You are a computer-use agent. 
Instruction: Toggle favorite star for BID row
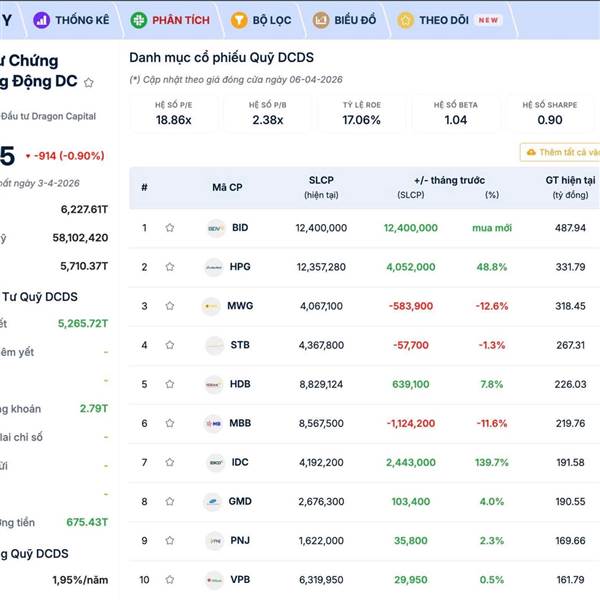click(170, 228)
